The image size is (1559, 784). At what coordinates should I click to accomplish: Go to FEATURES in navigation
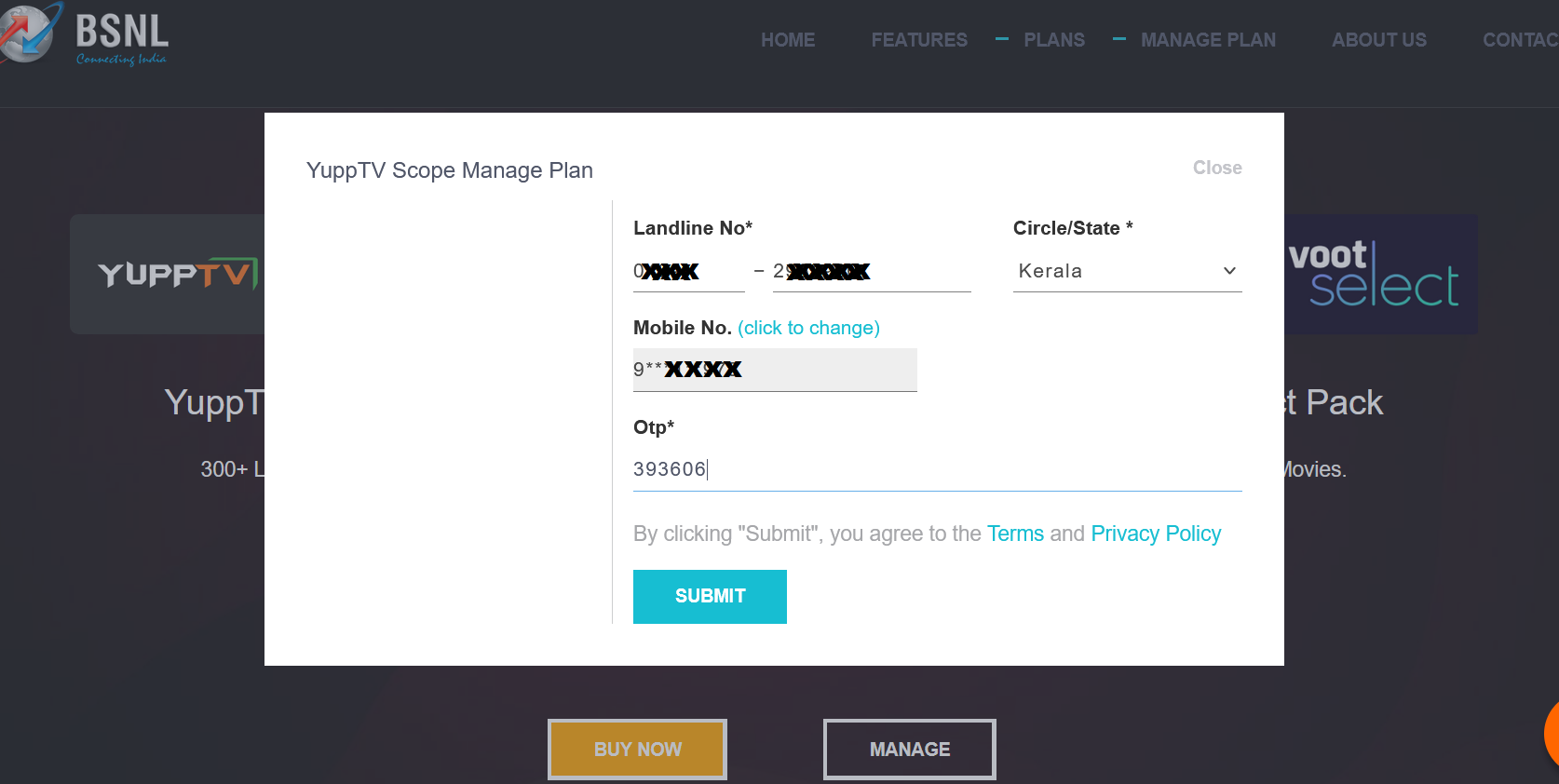(x=919, y=40)
